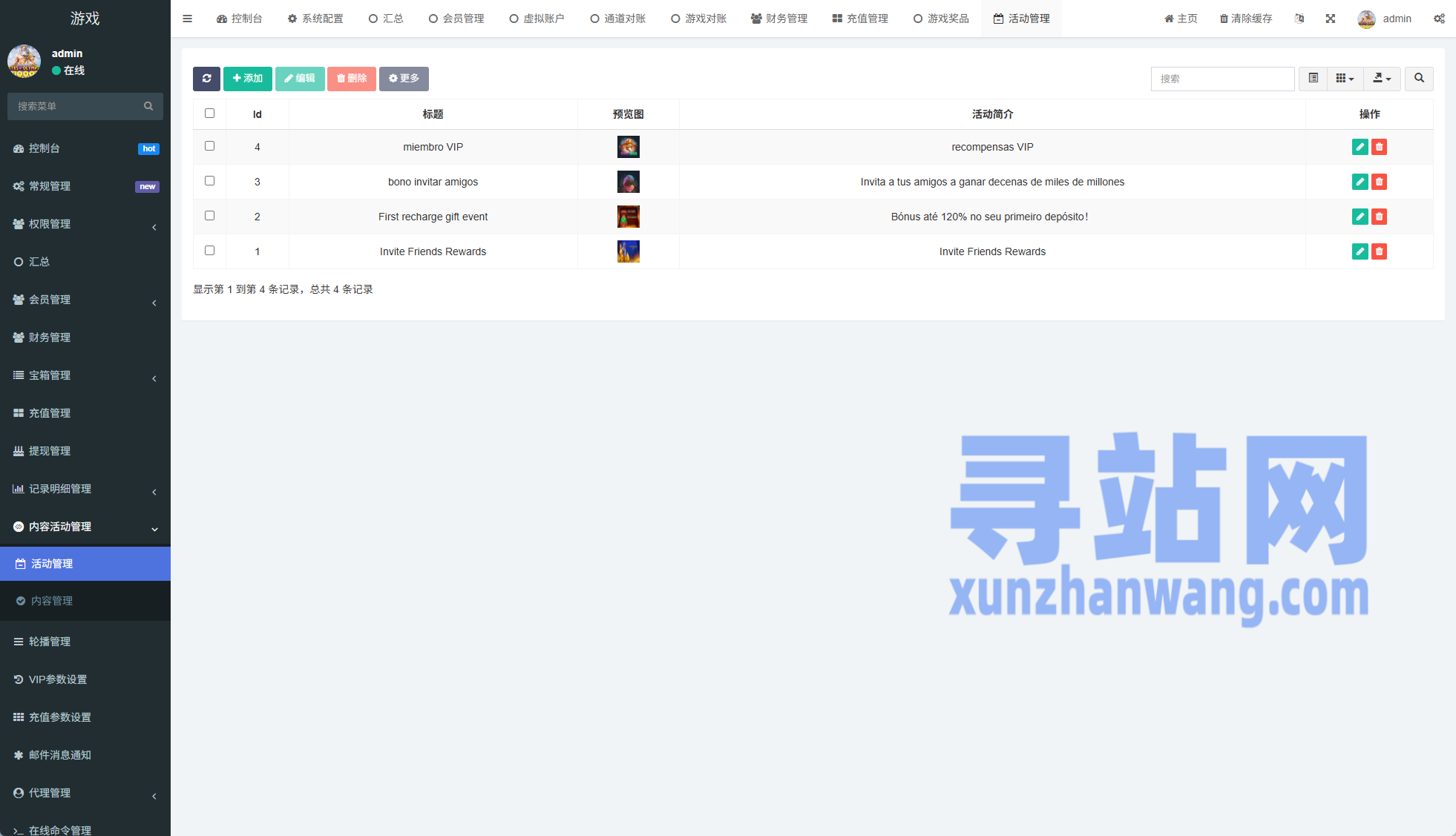This screenshot has height=836, width=1456.
Task: Delete the Invite Friends Rewards row
Action: coord(1379,251)
